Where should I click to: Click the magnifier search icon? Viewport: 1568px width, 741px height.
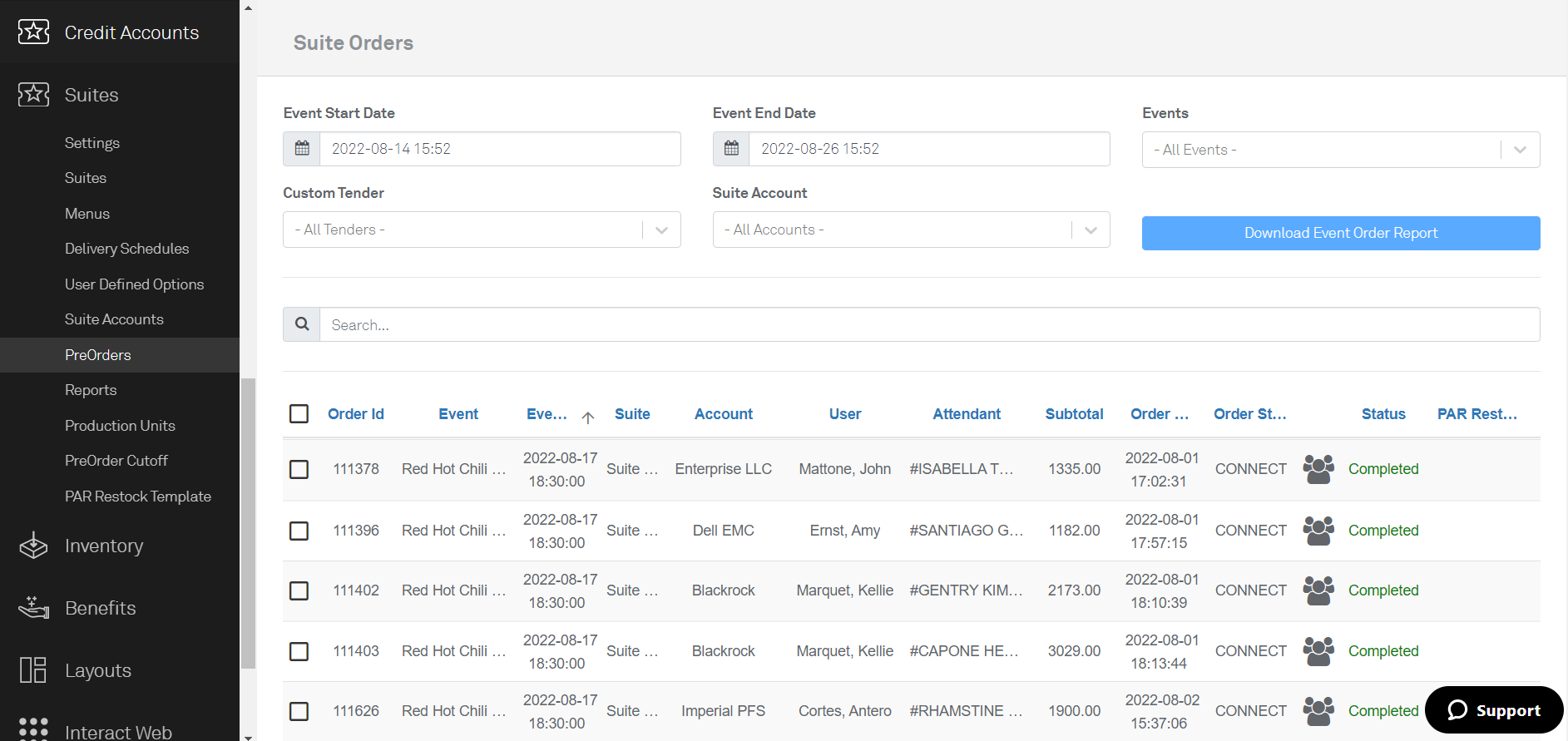(302, 324)
